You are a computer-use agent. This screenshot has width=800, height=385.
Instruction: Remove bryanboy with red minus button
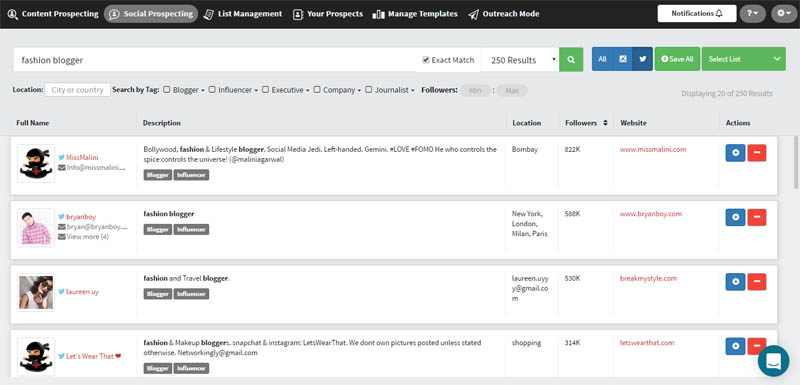[757, 217]
